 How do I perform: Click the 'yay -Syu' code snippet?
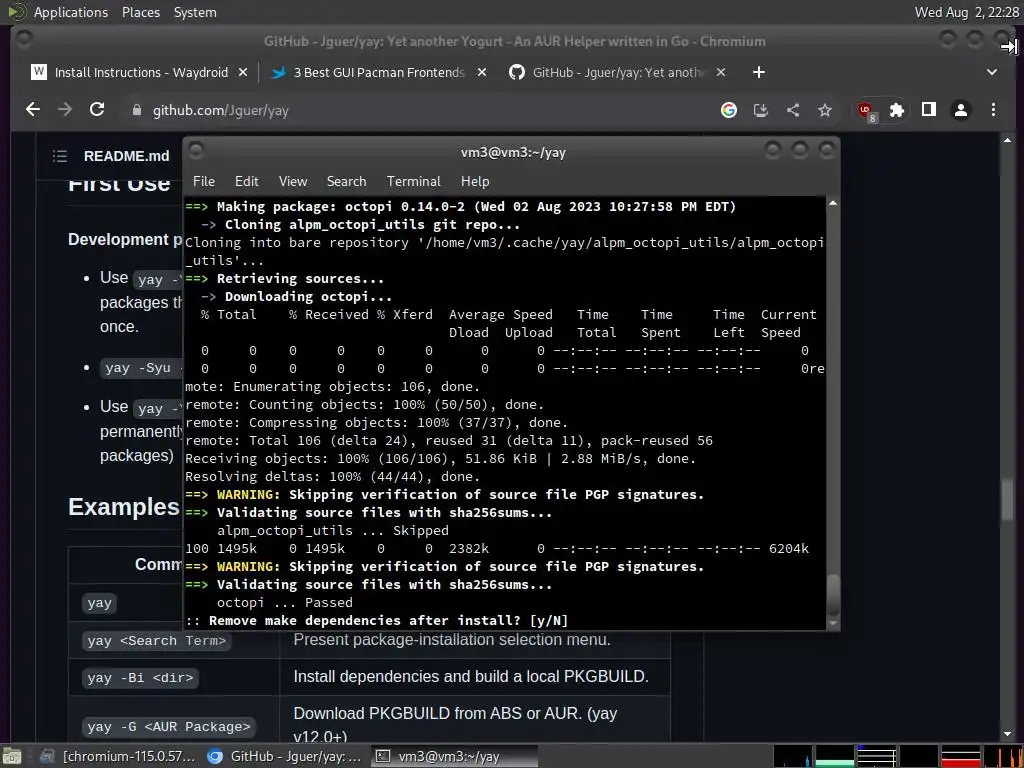click(138, 368)
